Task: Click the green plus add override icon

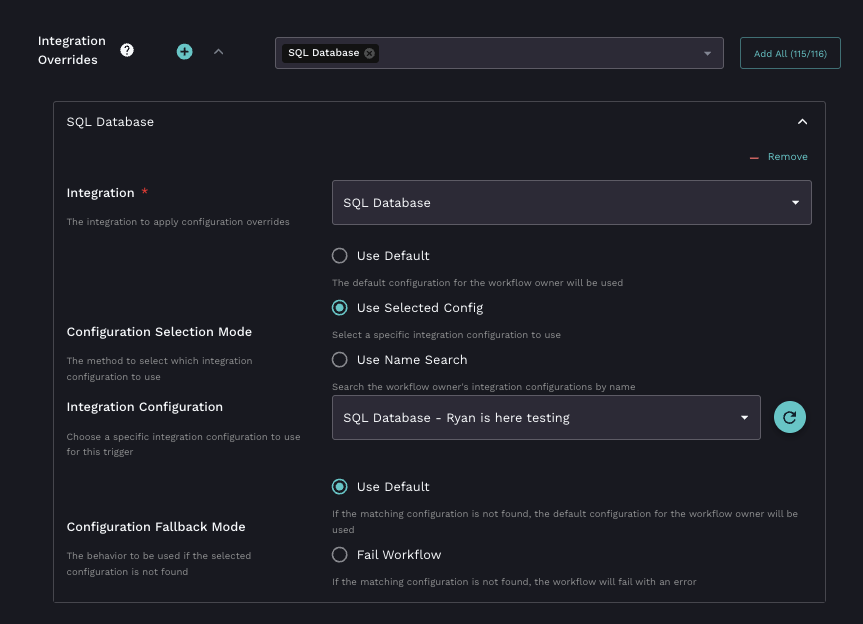Action: point(184,51)
